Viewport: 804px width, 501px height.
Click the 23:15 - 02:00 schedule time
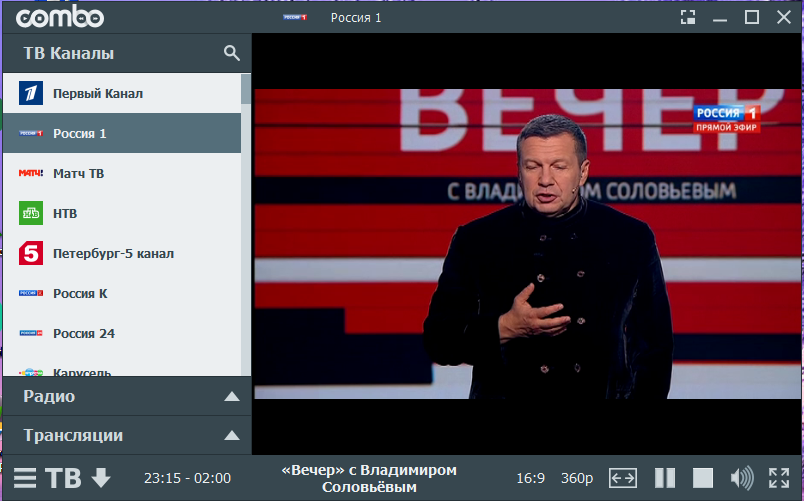pyautogui.click(x=187, y=478)
